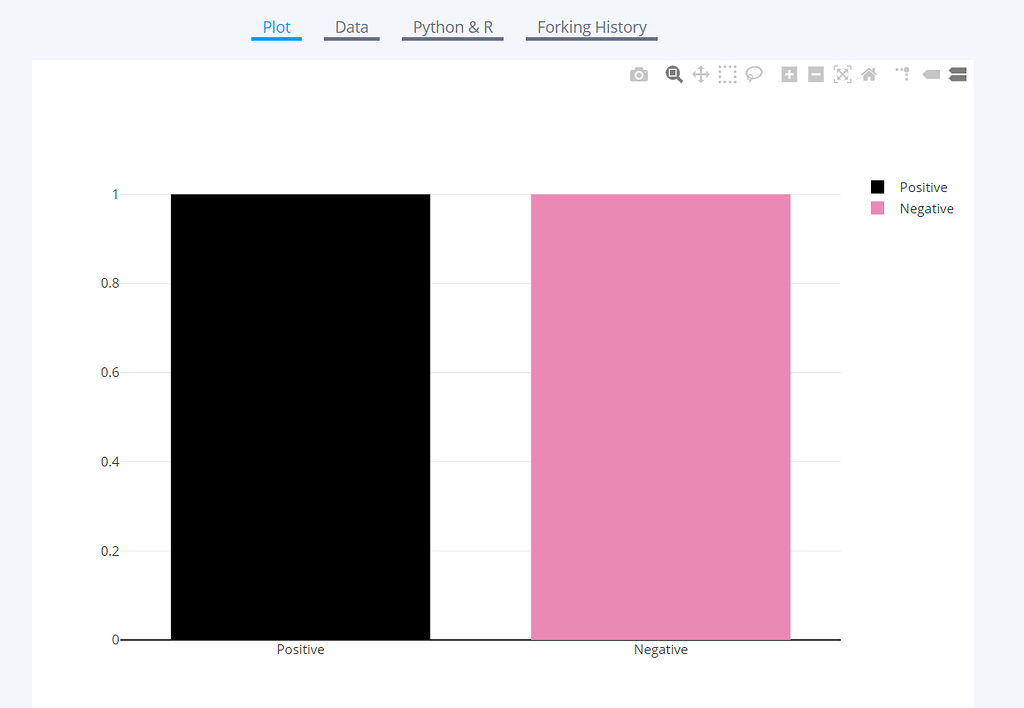
Task: Download the plot as a PNG image
Action: [638, 74]
